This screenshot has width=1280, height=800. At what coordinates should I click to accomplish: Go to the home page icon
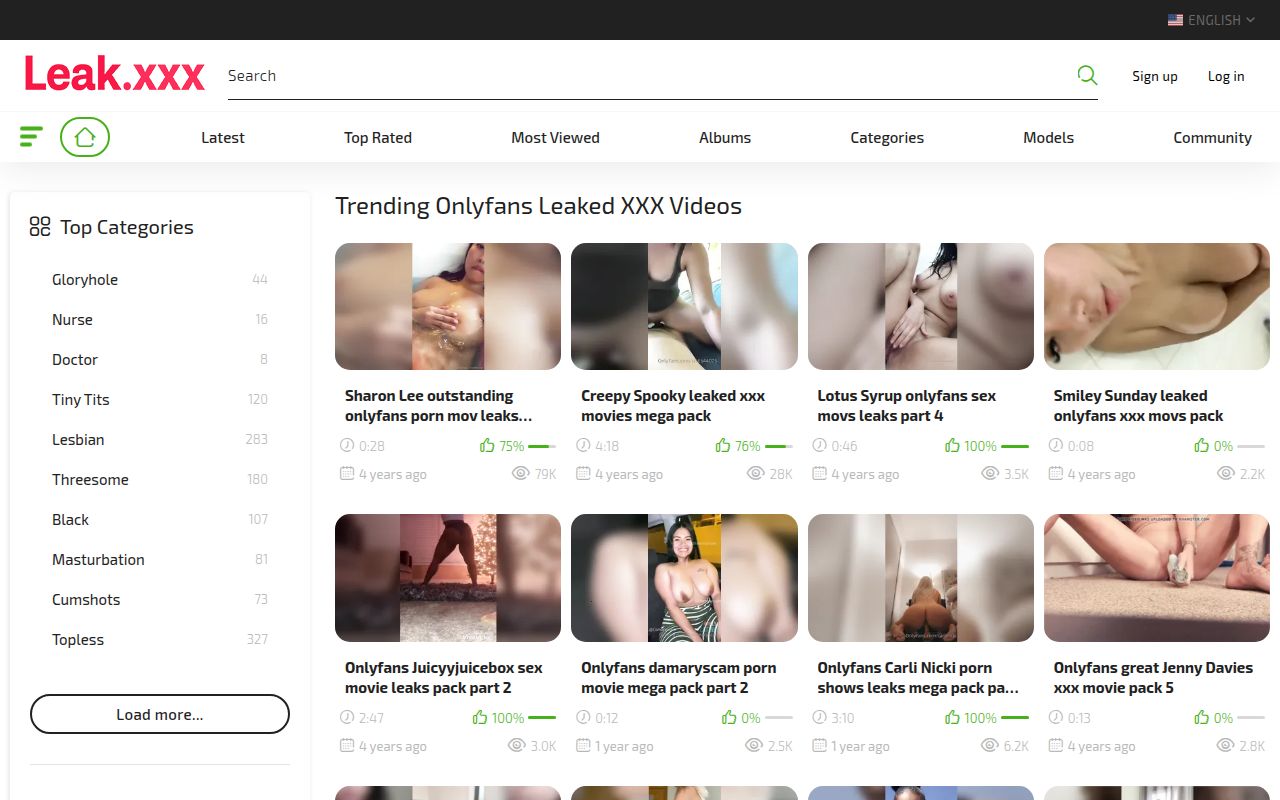tap(85, 137)
